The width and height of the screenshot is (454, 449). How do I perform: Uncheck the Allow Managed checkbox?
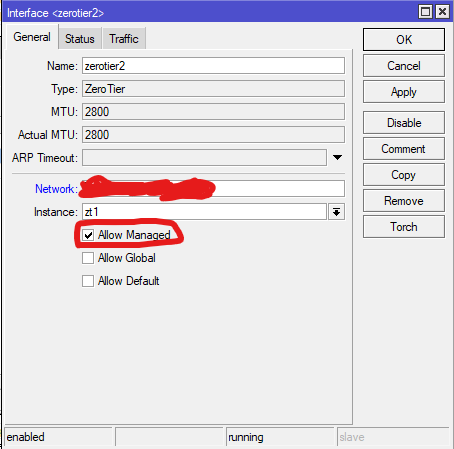tap(88, 235)
